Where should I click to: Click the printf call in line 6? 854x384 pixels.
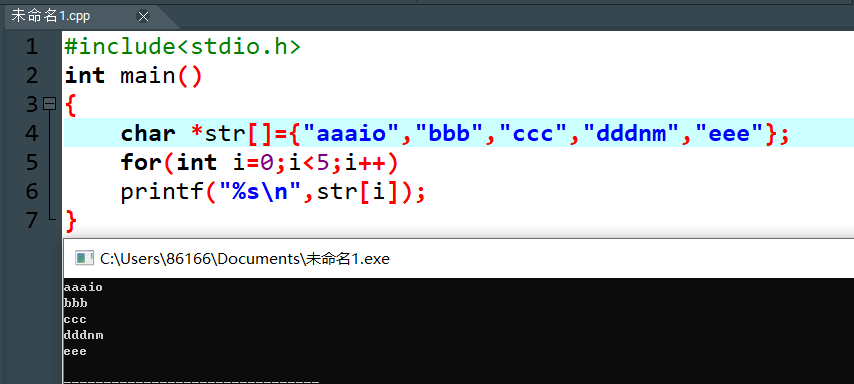coord(162,192)
